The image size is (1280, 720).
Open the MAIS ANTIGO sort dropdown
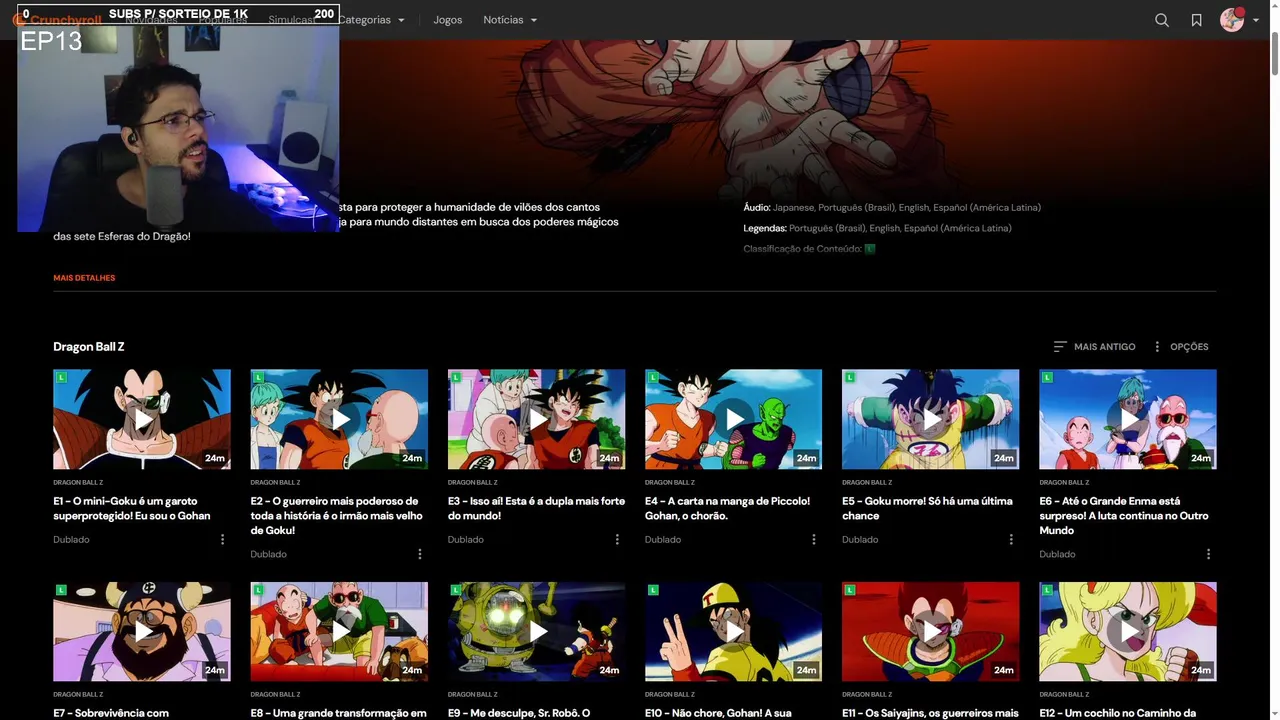coord(1094,347)
